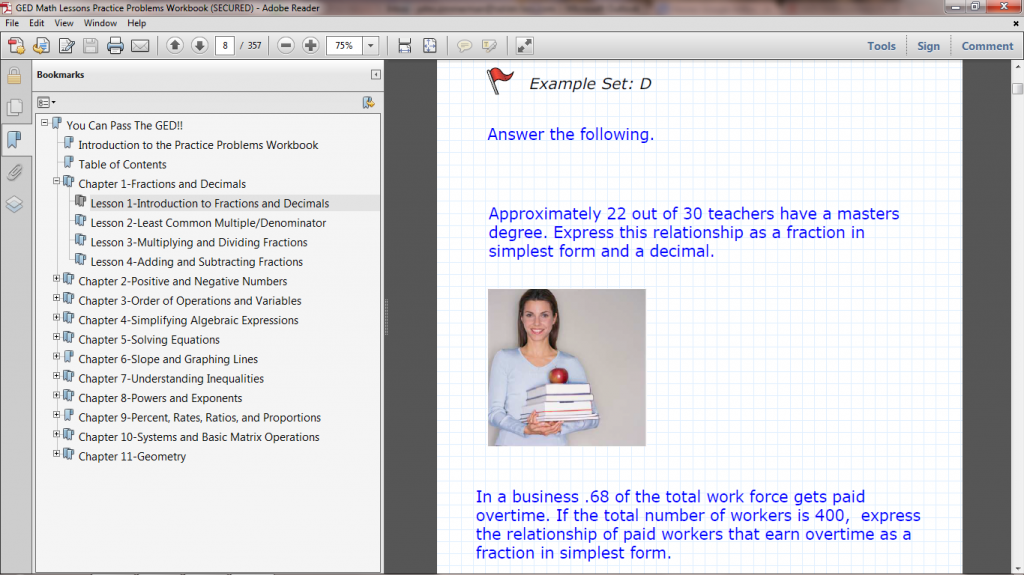Open Lesson 2-Least Common Multiple/Denominator bookmark
Screen dimensions: 1024x575
[x=208, y=223]
